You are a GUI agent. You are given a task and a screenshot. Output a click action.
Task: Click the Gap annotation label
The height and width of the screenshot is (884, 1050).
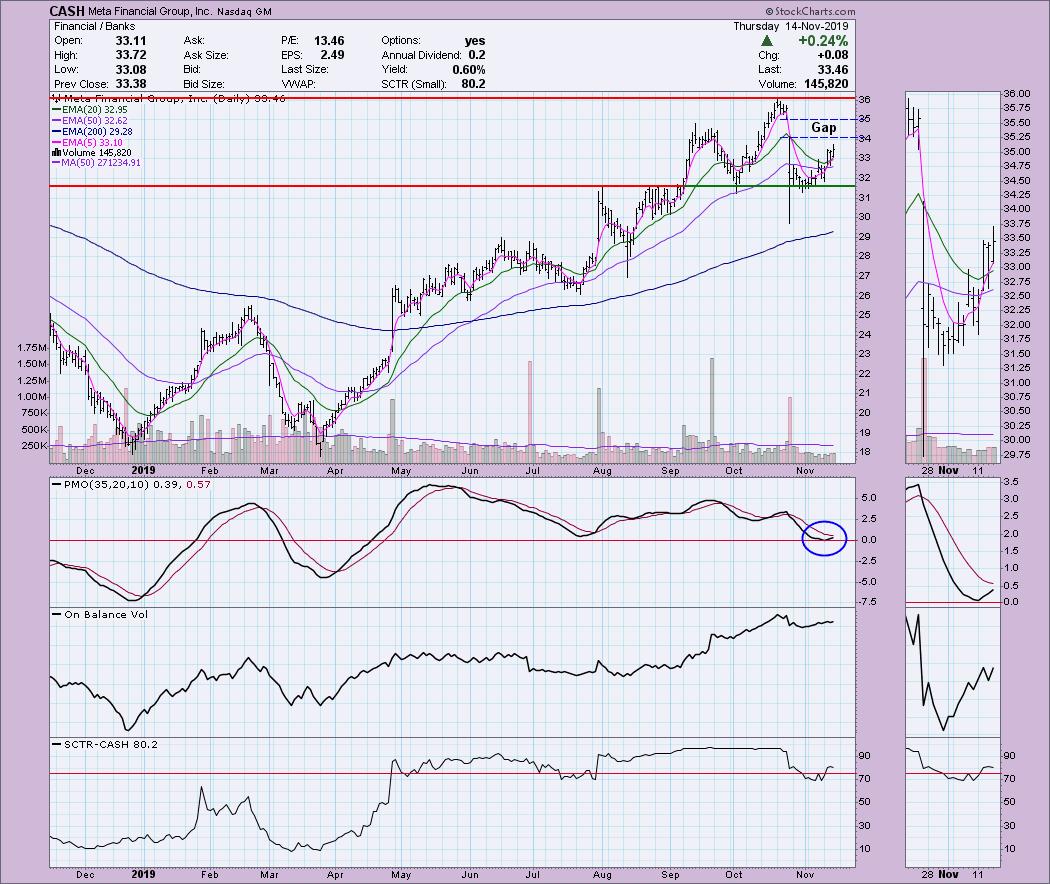pyautogui.click(x=824, y=127)
